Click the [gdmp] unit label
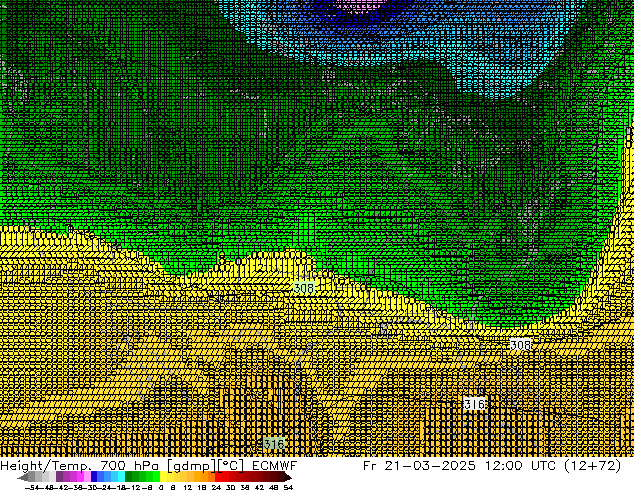The height and width of the screenshot is (490, 634). [x=191, y=466]
